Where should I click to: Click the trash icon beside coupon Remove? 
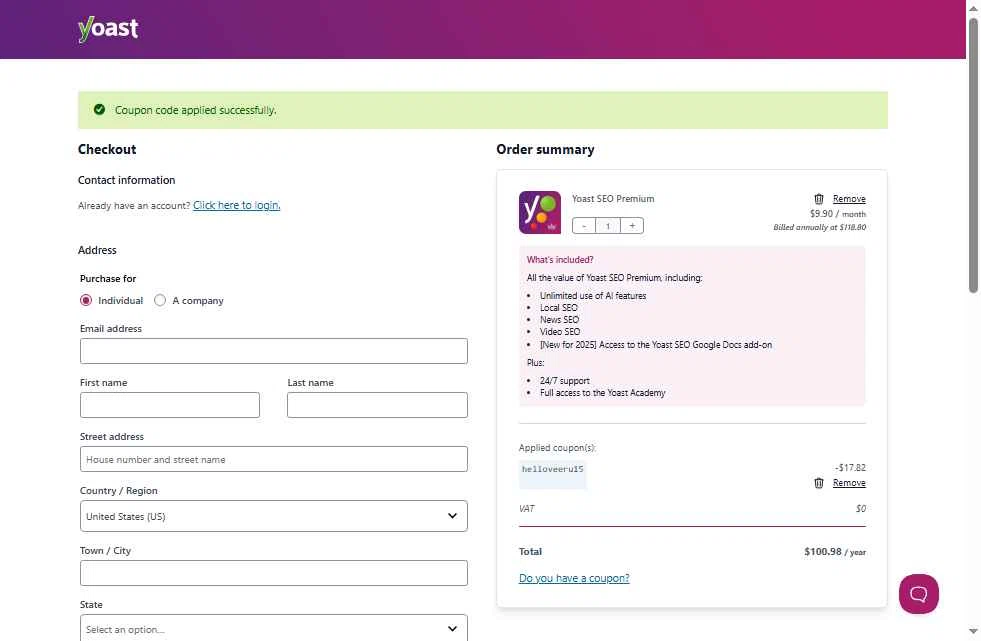[818, 483]
